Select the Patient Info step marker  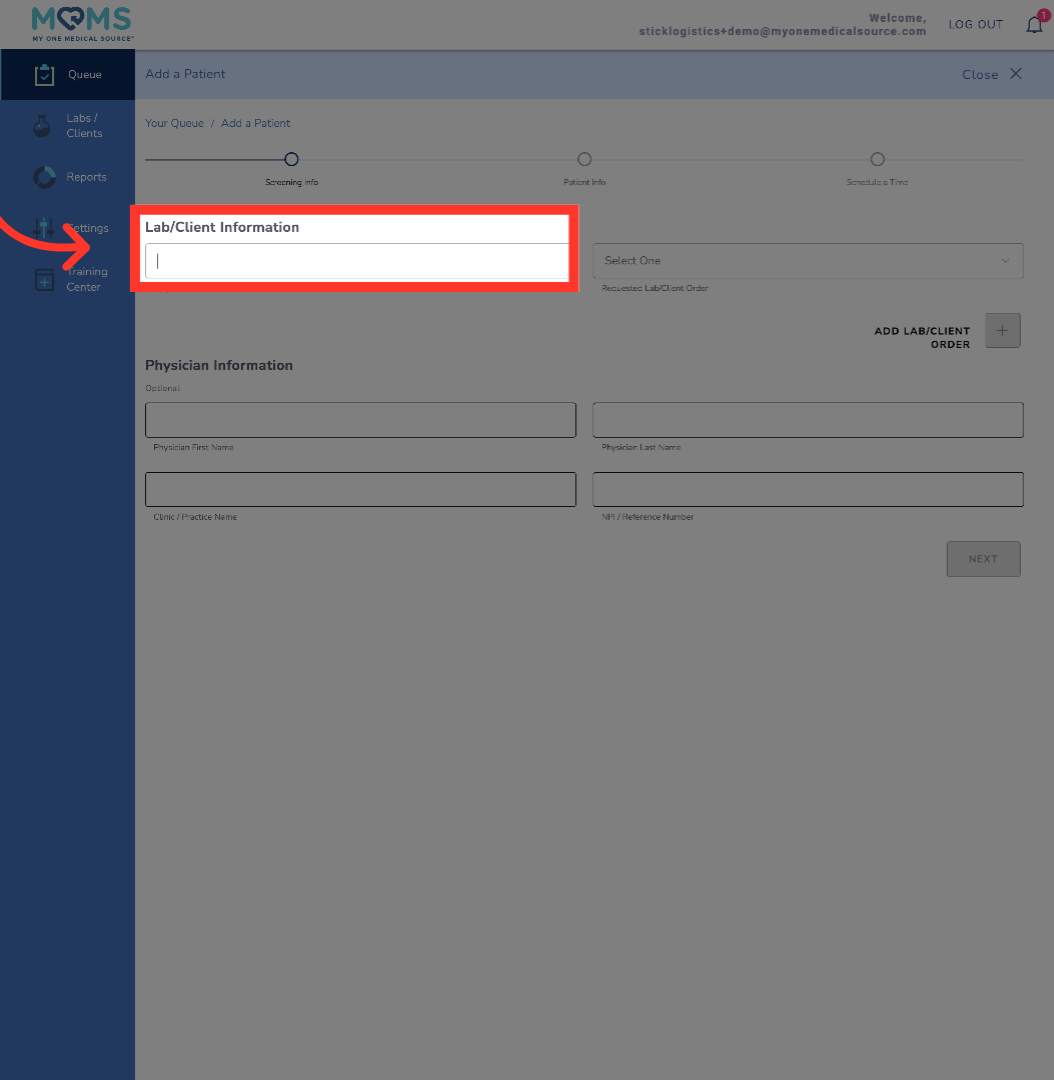click(x=584, y=159)
